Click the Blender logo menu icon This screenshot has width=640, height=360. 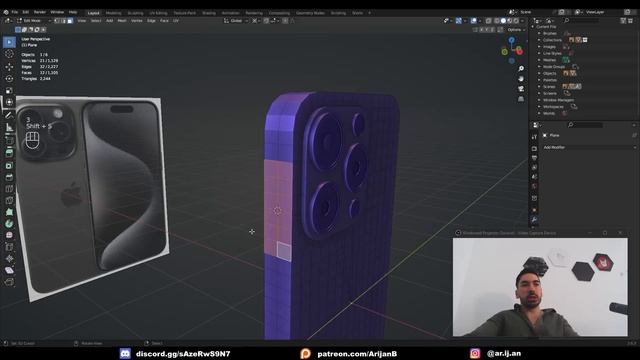6,12
